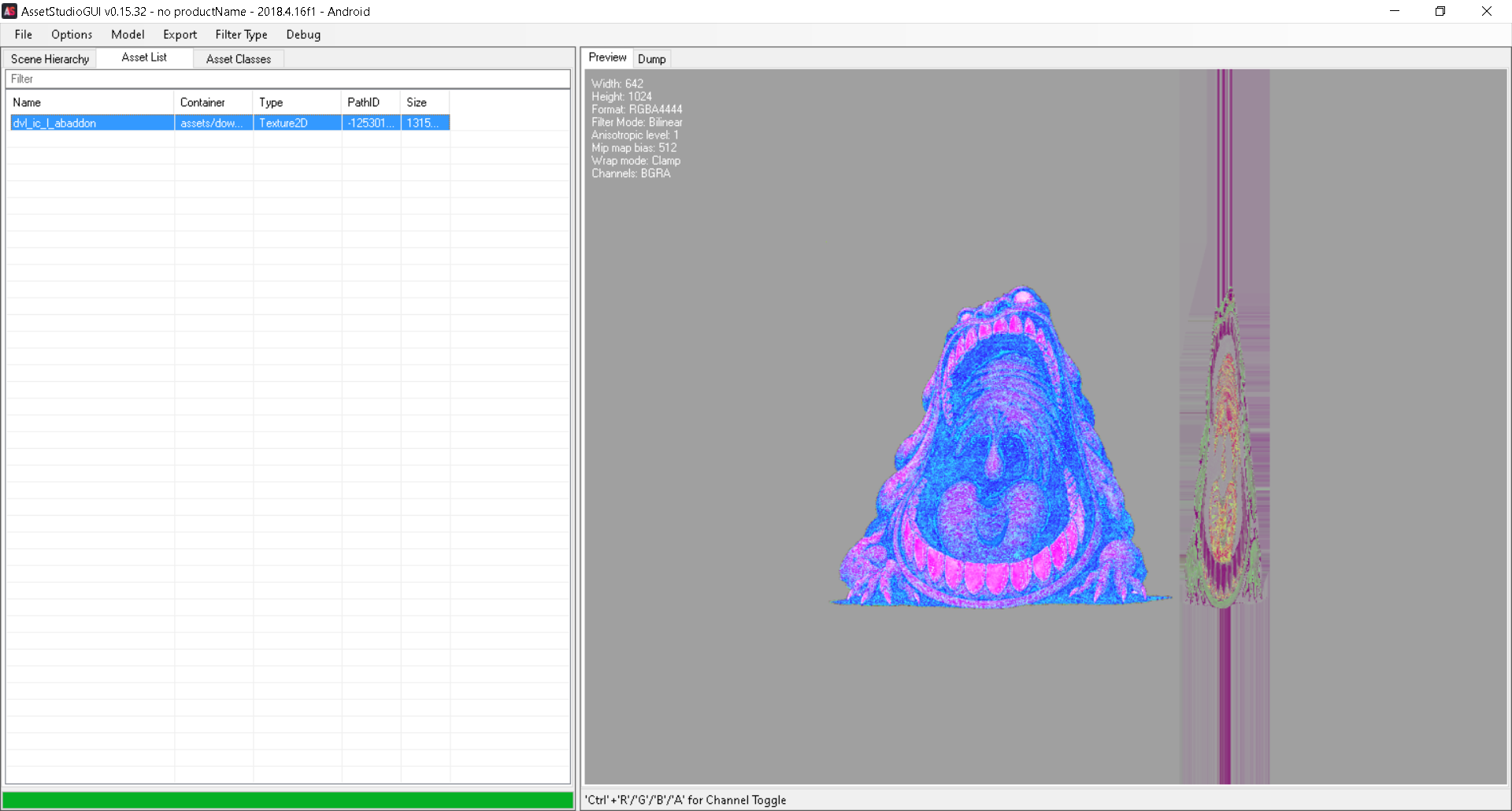Minimize the AssetStudioGUI window
The width and height of the screenshot is (1512, 811).
click(1395, 11)
